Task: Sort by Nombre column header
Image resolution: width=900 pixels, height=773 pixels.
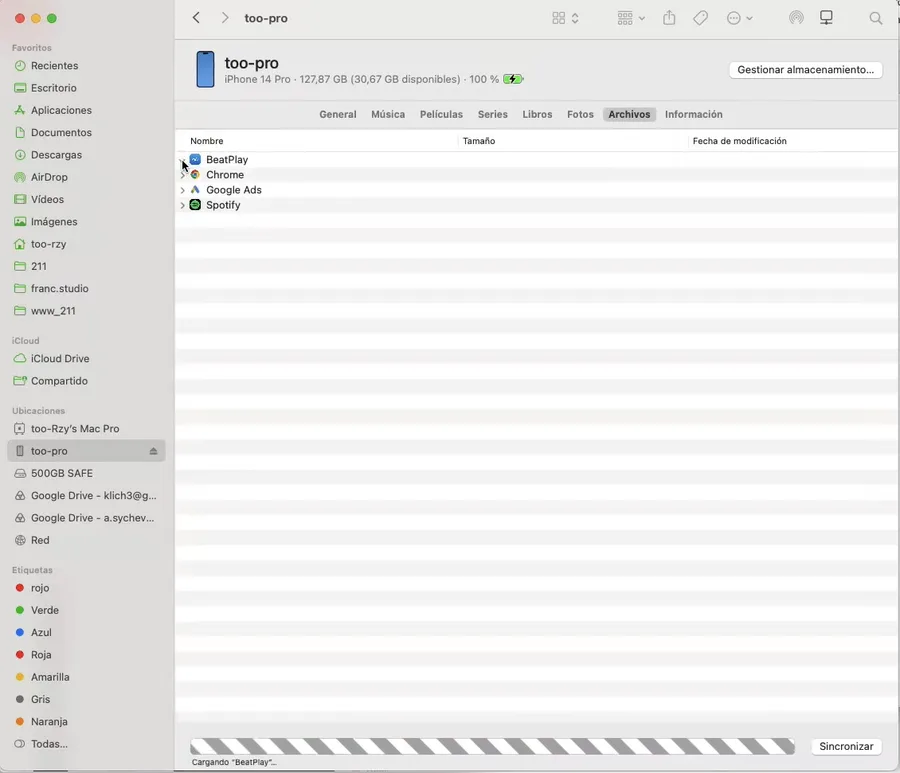Action: tap(207, 141)
